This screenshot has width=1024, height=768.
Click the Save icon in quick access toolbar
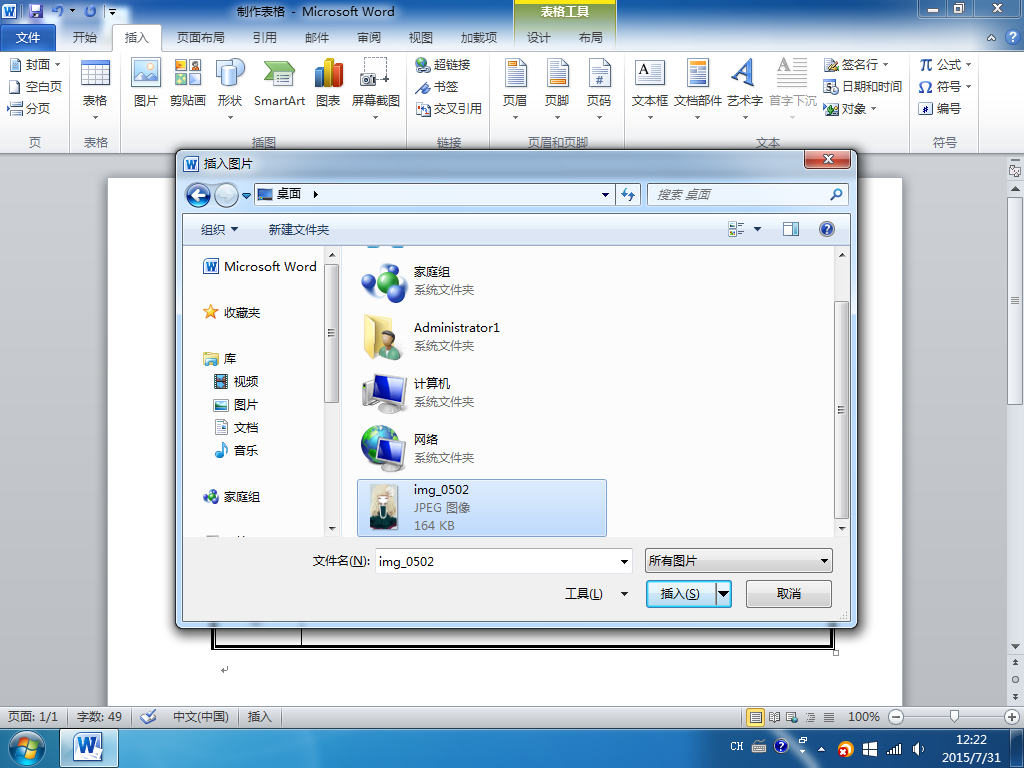[x=35, y=11]
